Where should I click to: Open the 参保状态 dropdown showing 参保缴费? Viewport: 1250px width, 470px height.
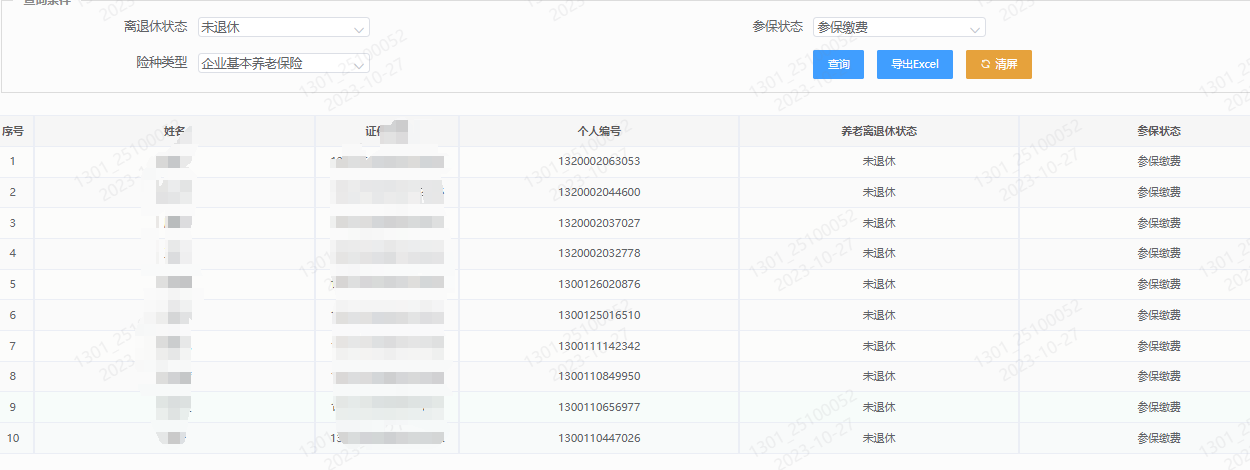pyautogui.click(x=899, y=27)
